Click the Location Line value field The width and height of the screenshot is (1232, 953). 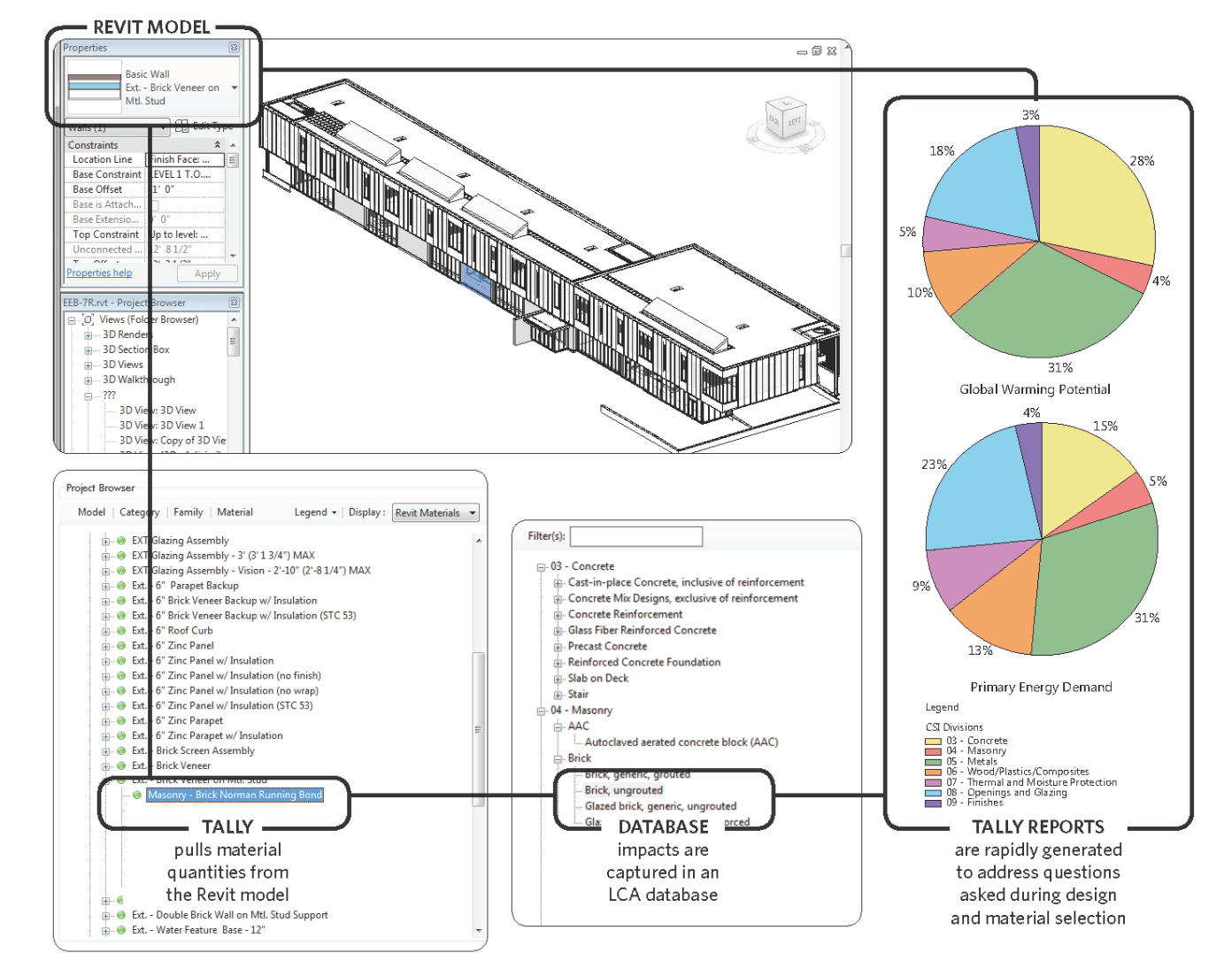click(x=186, y=160)
